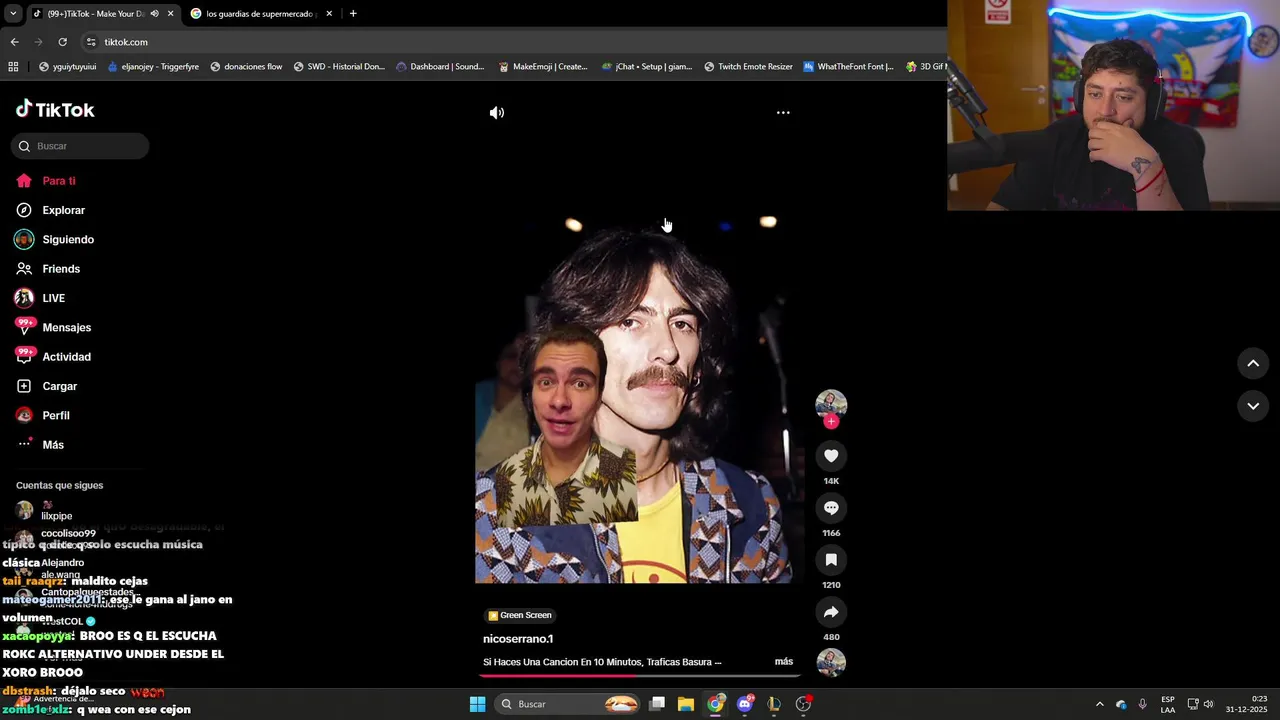Open the jChat Setup bookmark
The image size is (1280, 720).
[647, 67]
